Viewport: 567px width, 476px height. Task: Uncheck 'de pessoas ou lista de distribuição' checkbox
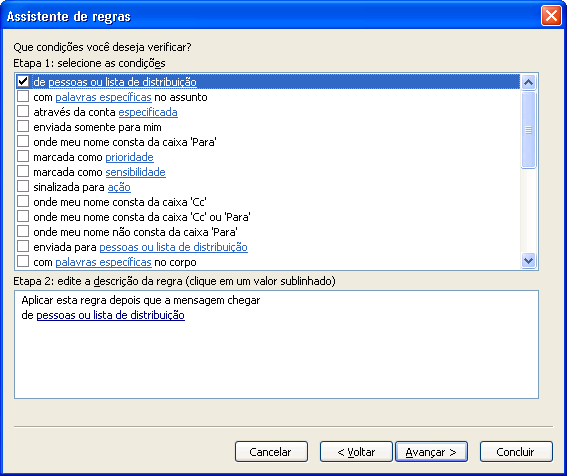point(23,81)
